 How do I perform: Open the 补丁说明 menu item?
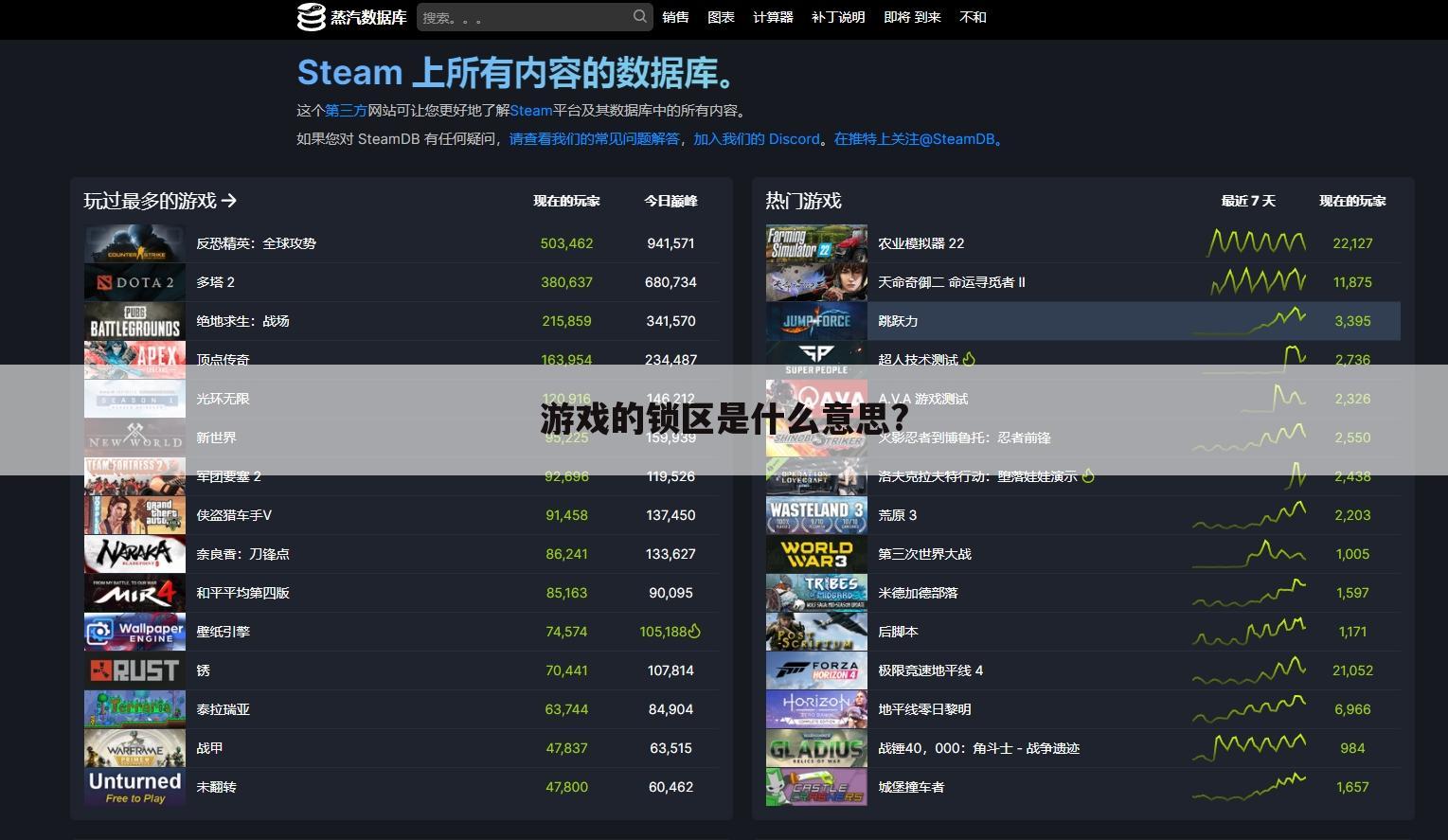click(x=838, y=17)
